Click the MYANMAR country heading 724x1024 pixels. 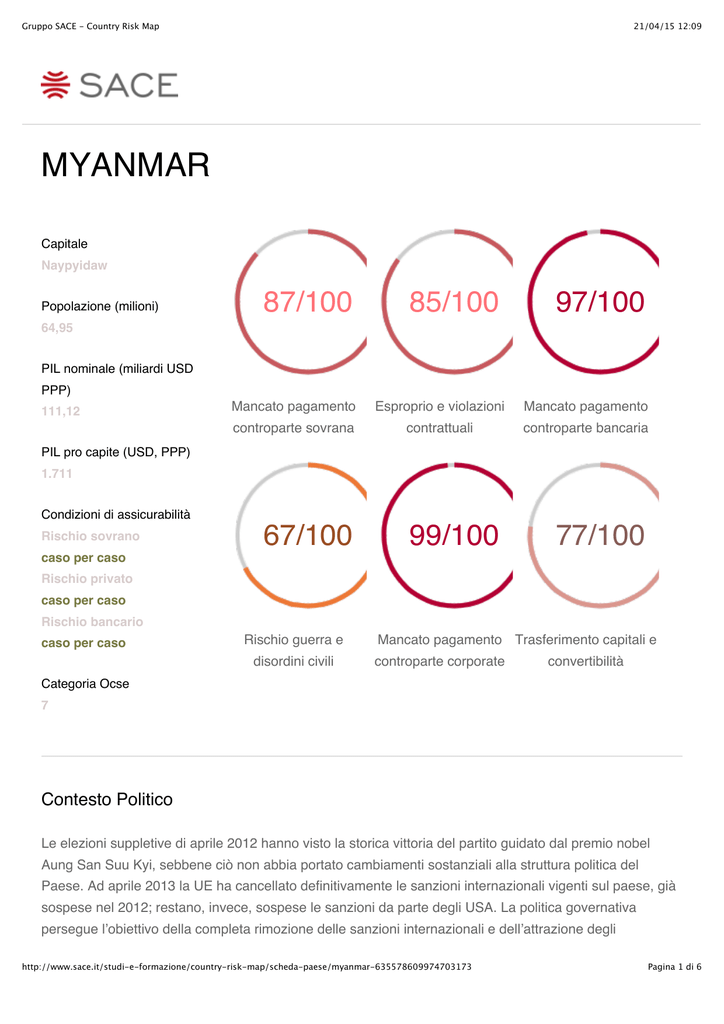point(125,165)
